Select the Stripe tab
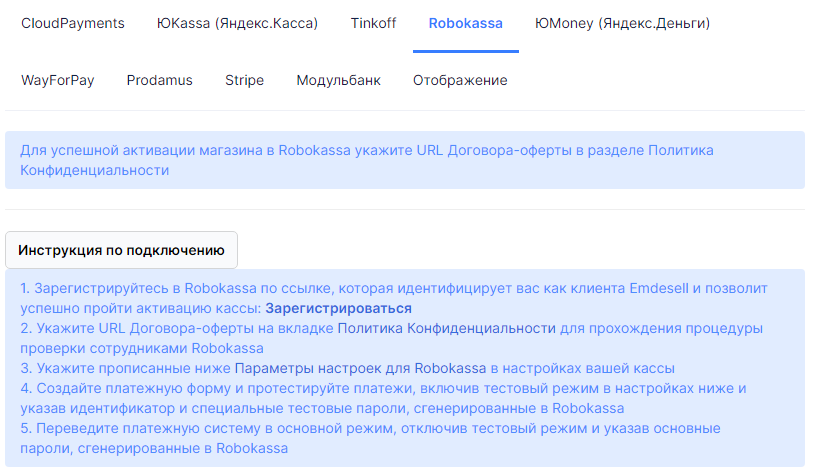This screenshot has height=476, width=817. (x=244, y=81)
